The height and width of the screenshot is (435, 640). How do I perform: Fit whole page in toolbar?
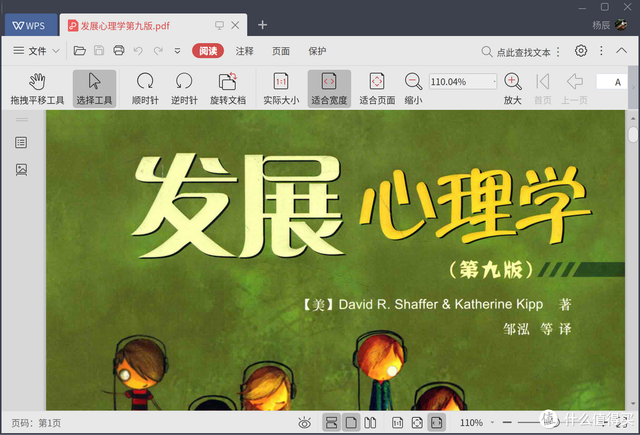(x=377, y=89)
